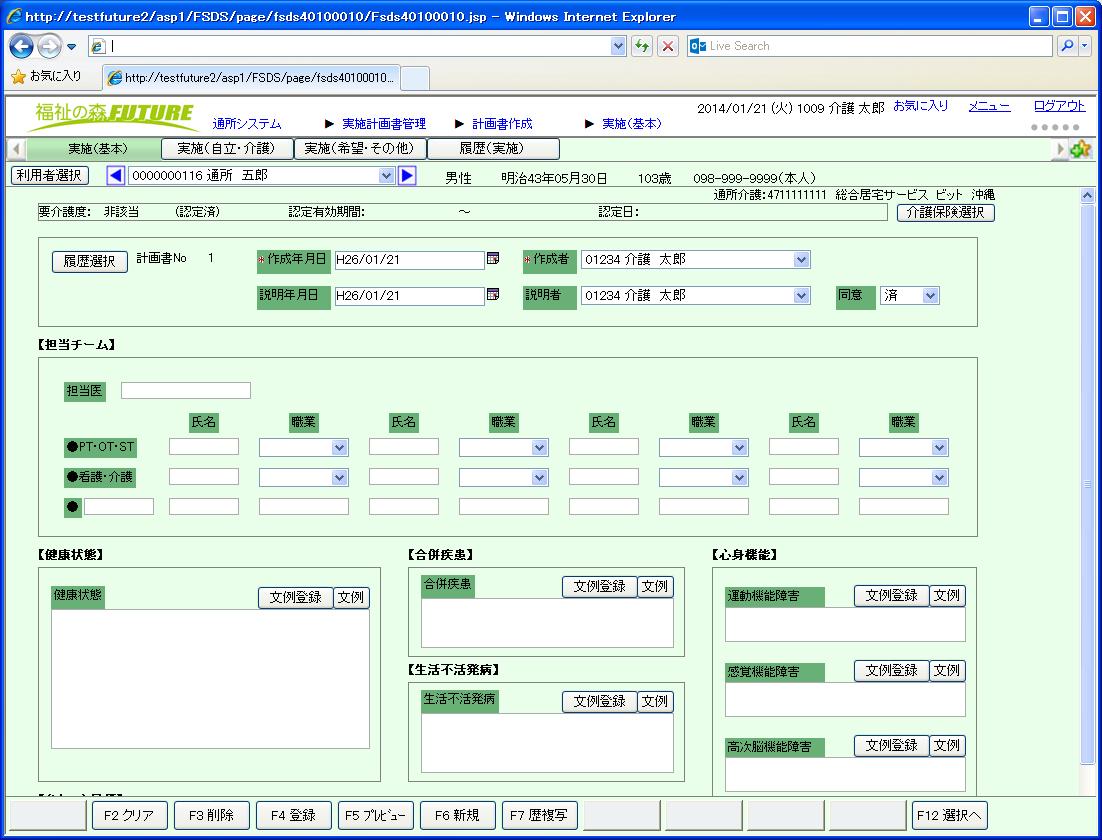Click the メニュー link

(989, 106)
